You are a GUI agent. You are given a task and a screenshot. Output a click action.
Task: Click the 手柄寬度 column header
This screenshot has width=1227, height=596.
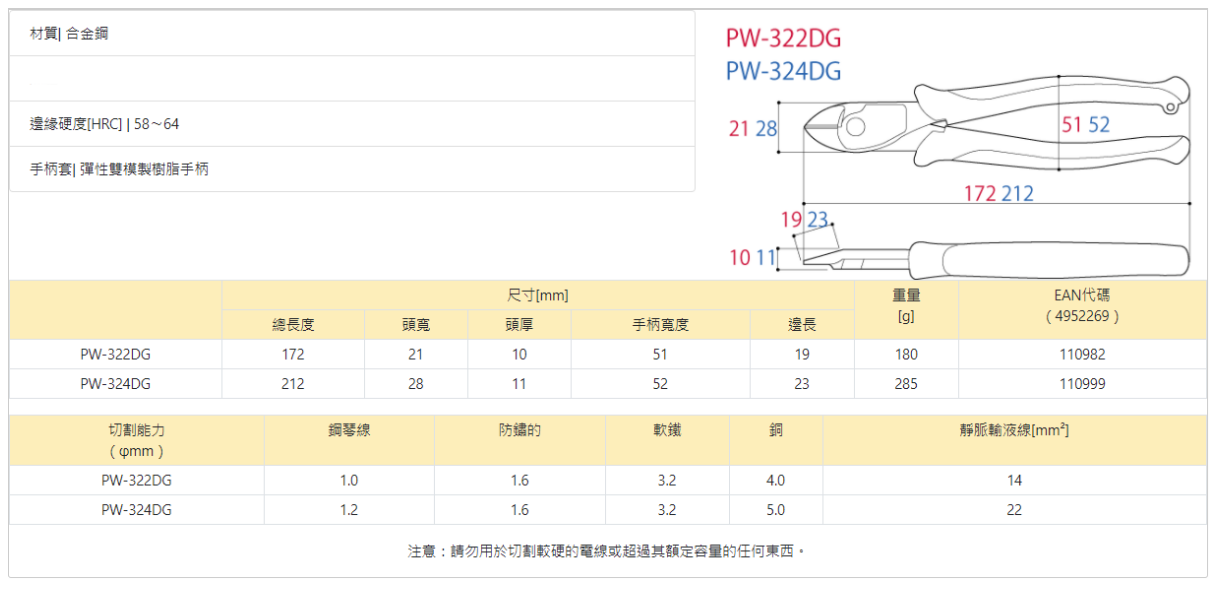(x=660, y=325)
